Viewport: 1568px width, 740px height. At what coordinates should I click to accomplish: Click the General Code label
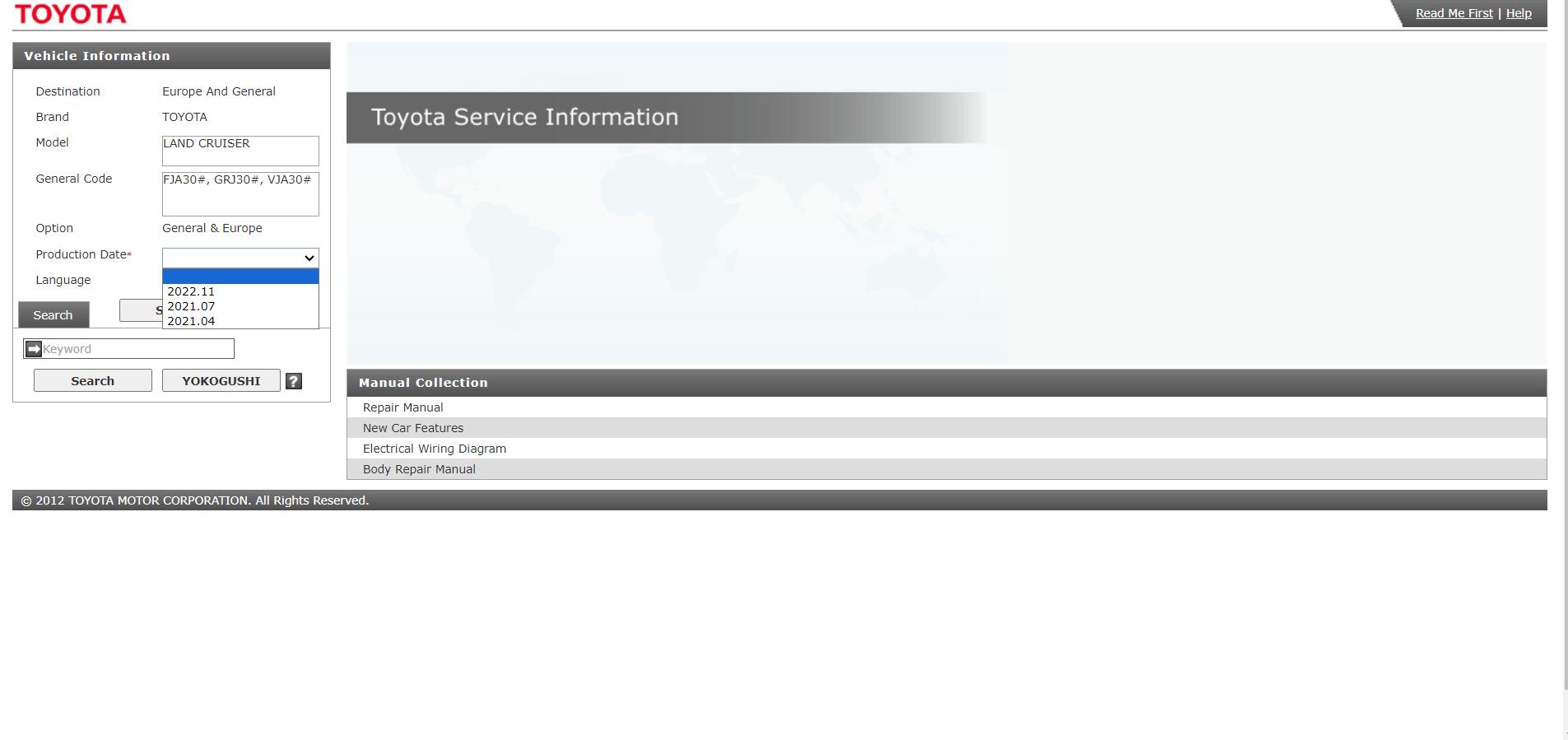74,179
